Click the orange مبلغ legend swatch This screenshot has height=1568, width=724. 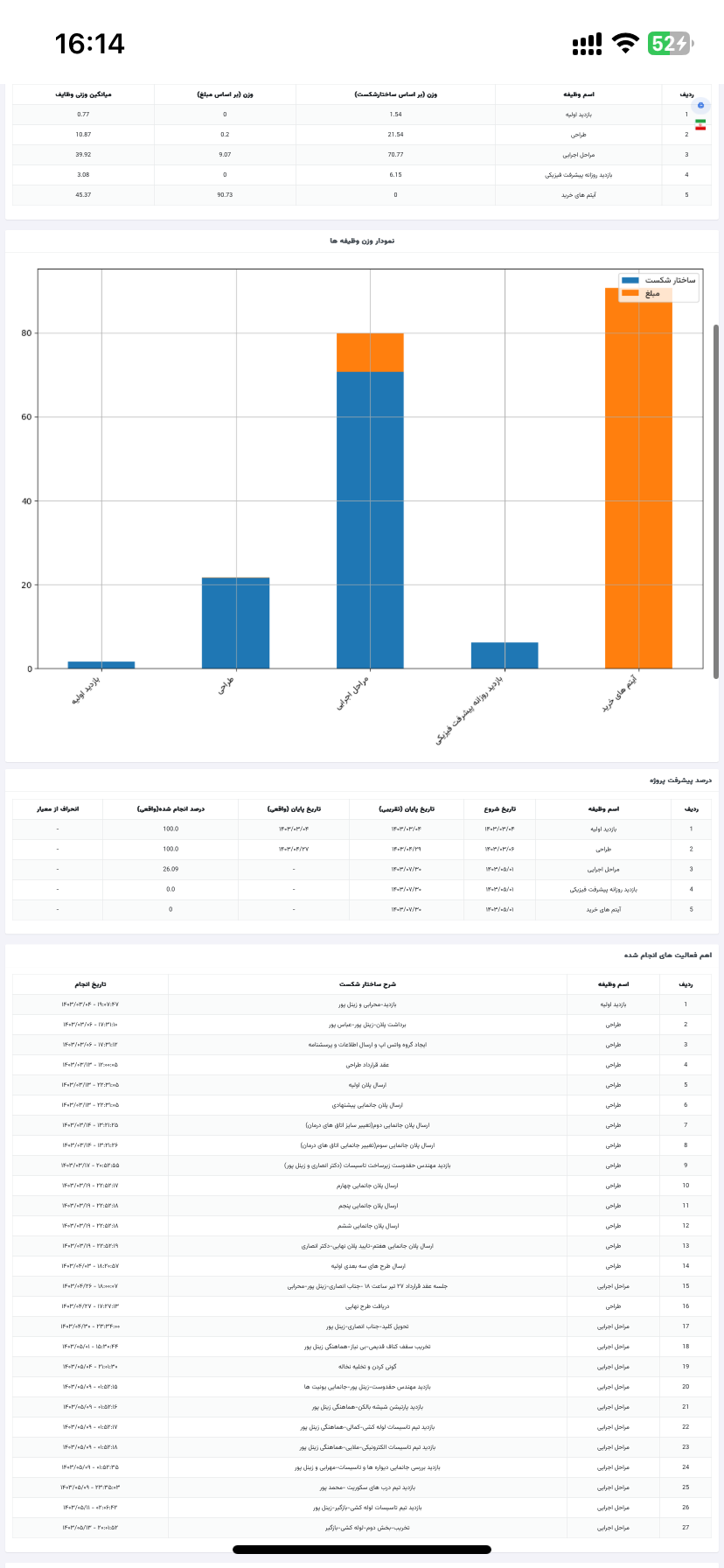coord(631,294)
